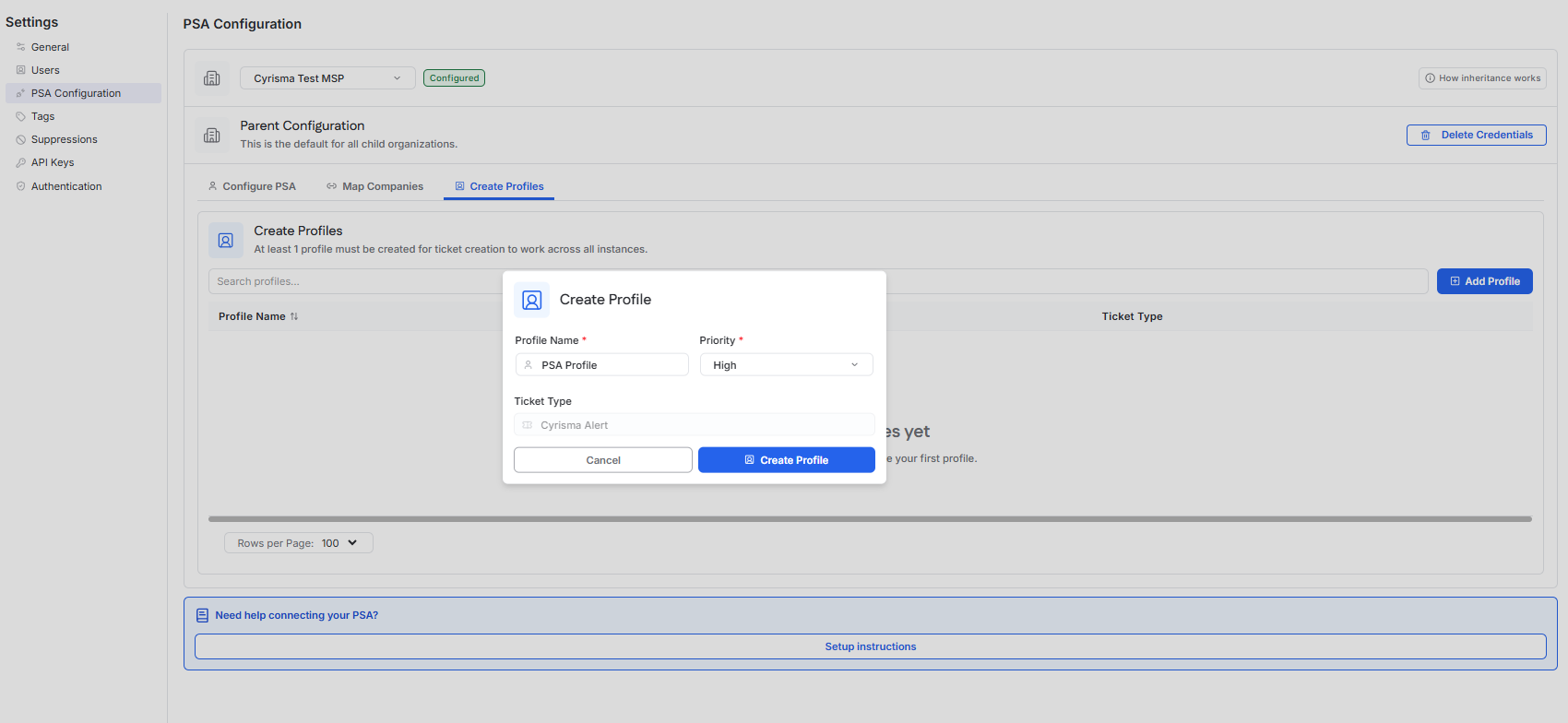This screenshot has width=1568, height=723.
Task: Click the Authentication shield icon
Action: (x=20, y=186)
